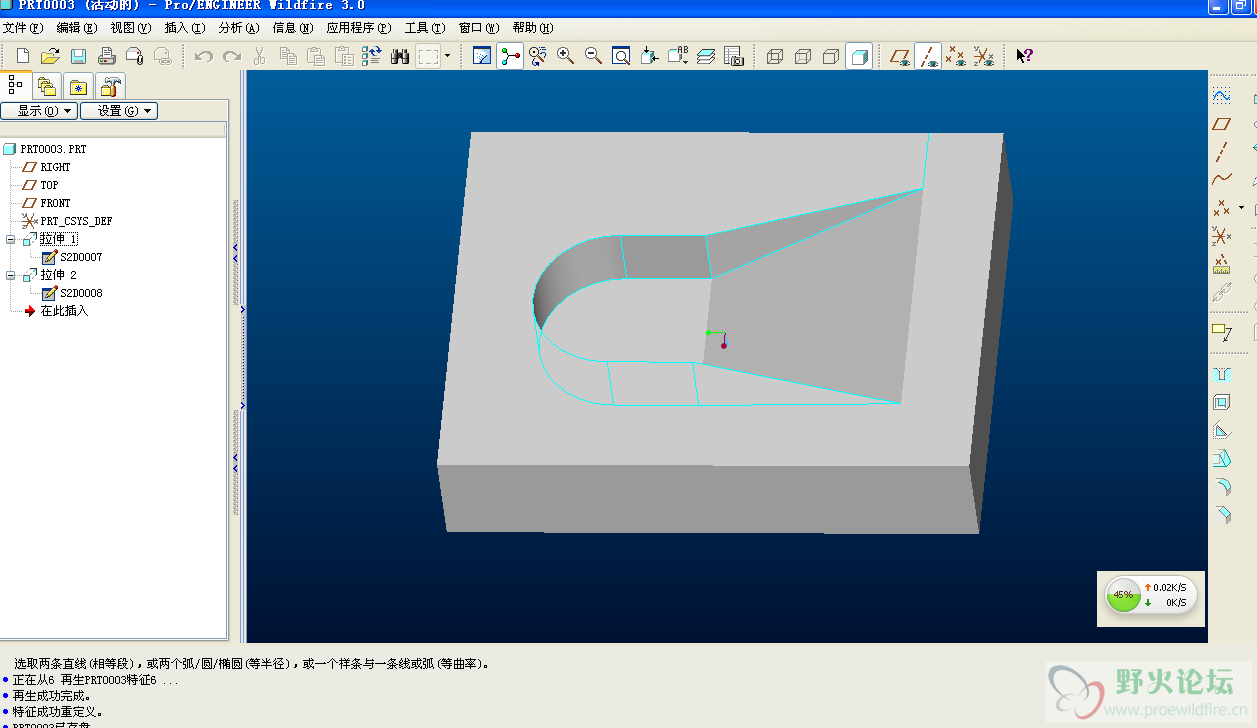The image size is (1257, 728).
Task: Select the Datum Plane tool on right toolbar
Action: point(1221,124)
